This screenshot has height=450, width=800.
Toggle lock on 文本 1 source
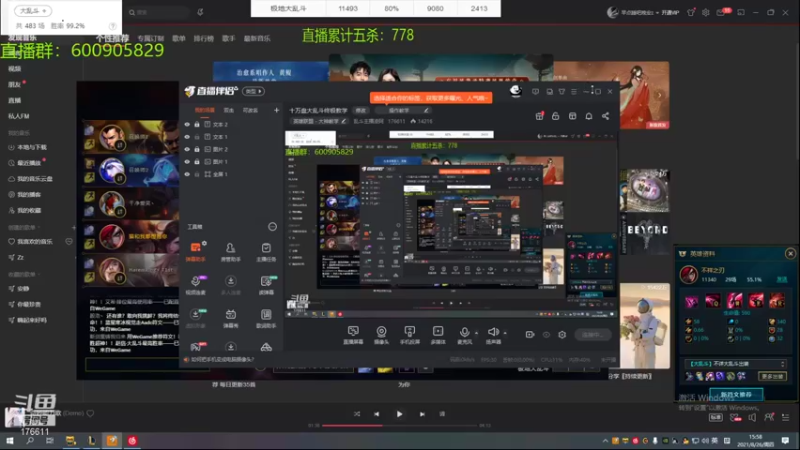(x=197, y=137)
